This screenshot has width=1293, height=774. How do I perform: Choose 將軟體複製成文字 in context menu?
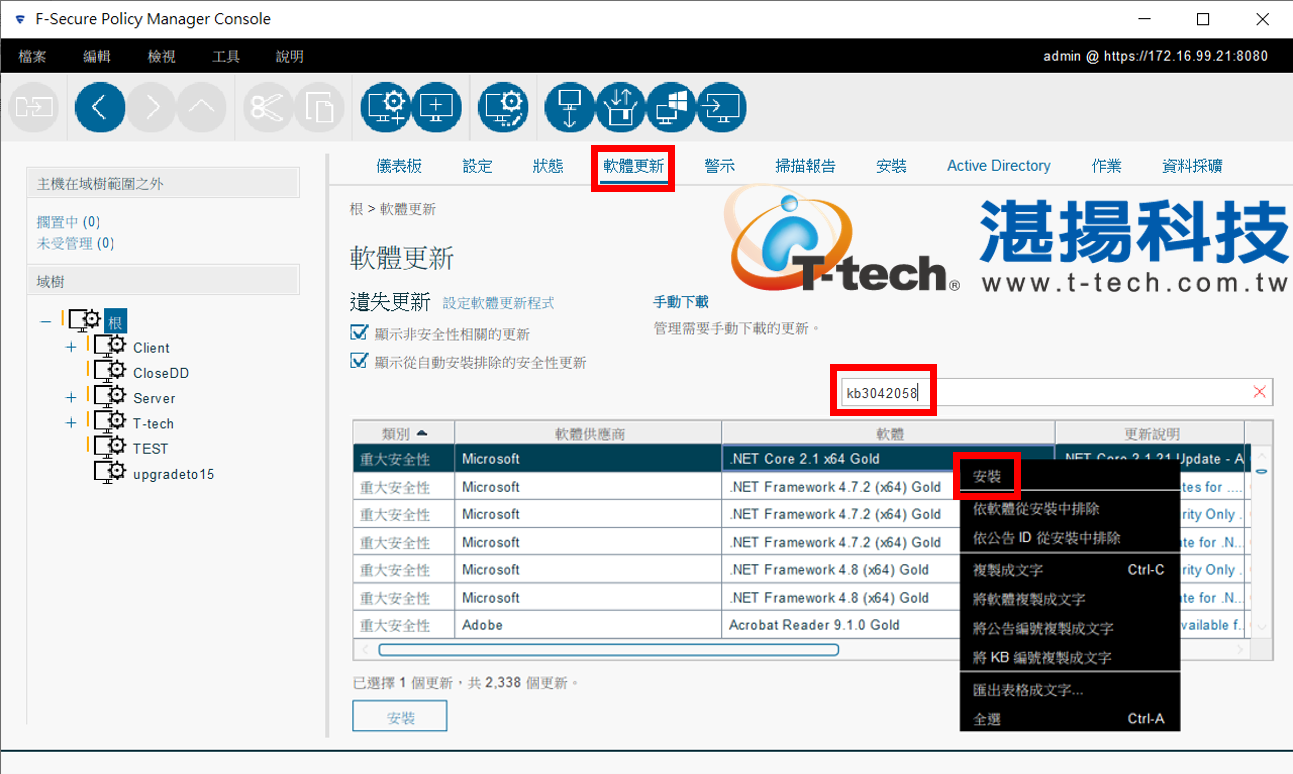1070,599
